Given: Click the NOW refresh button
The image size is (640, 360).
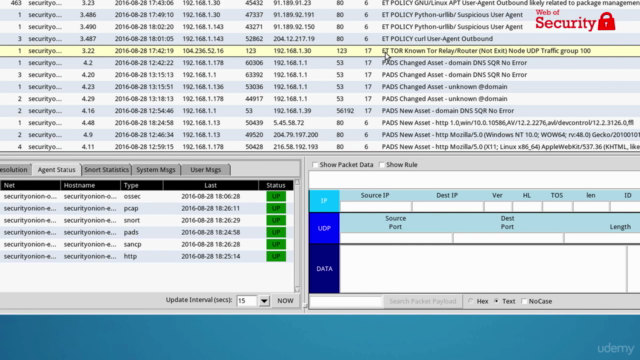Looking at the screenshot, I should [x=285, y=301].
